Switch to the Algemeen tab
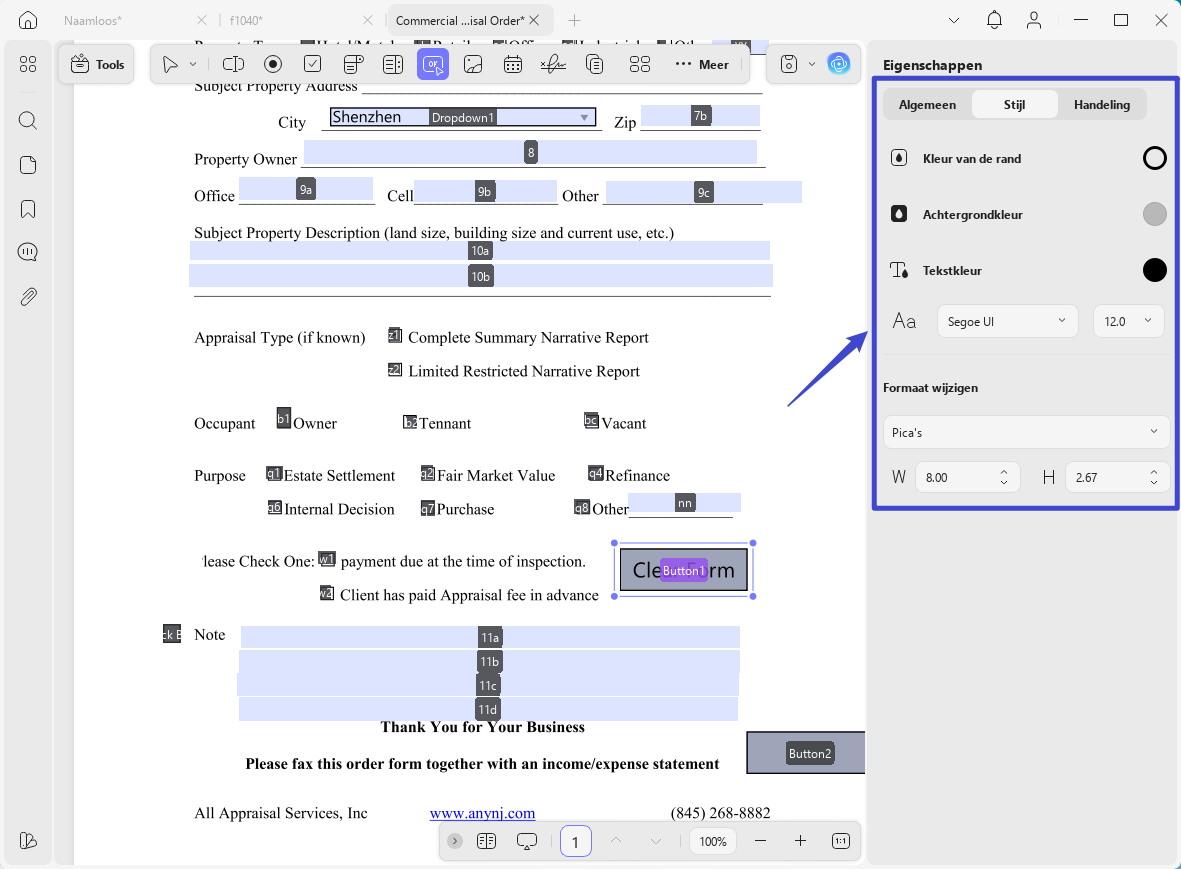 927,105
